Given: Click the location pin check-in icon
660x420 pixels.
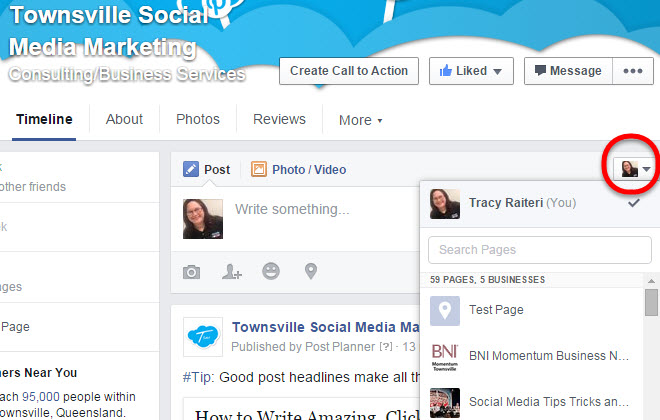Looking at the screenshot, I should coord(311,271).
